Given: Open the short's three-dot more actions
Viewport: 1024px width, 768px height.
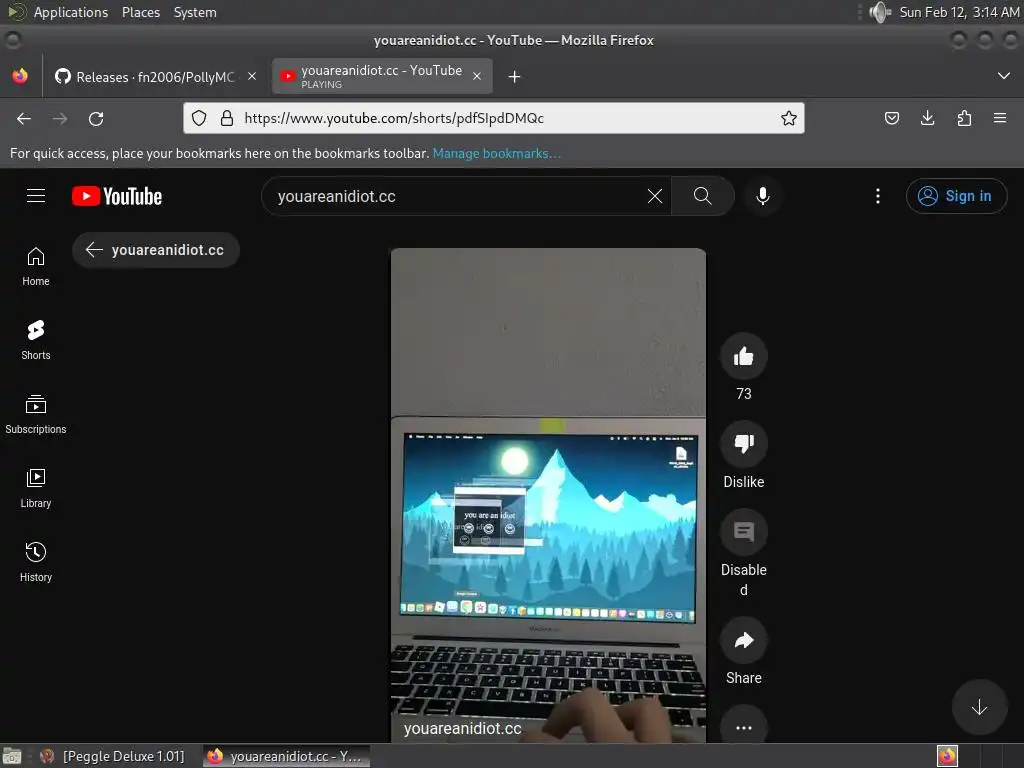Looking at the screenshot, I should (743, 727).
